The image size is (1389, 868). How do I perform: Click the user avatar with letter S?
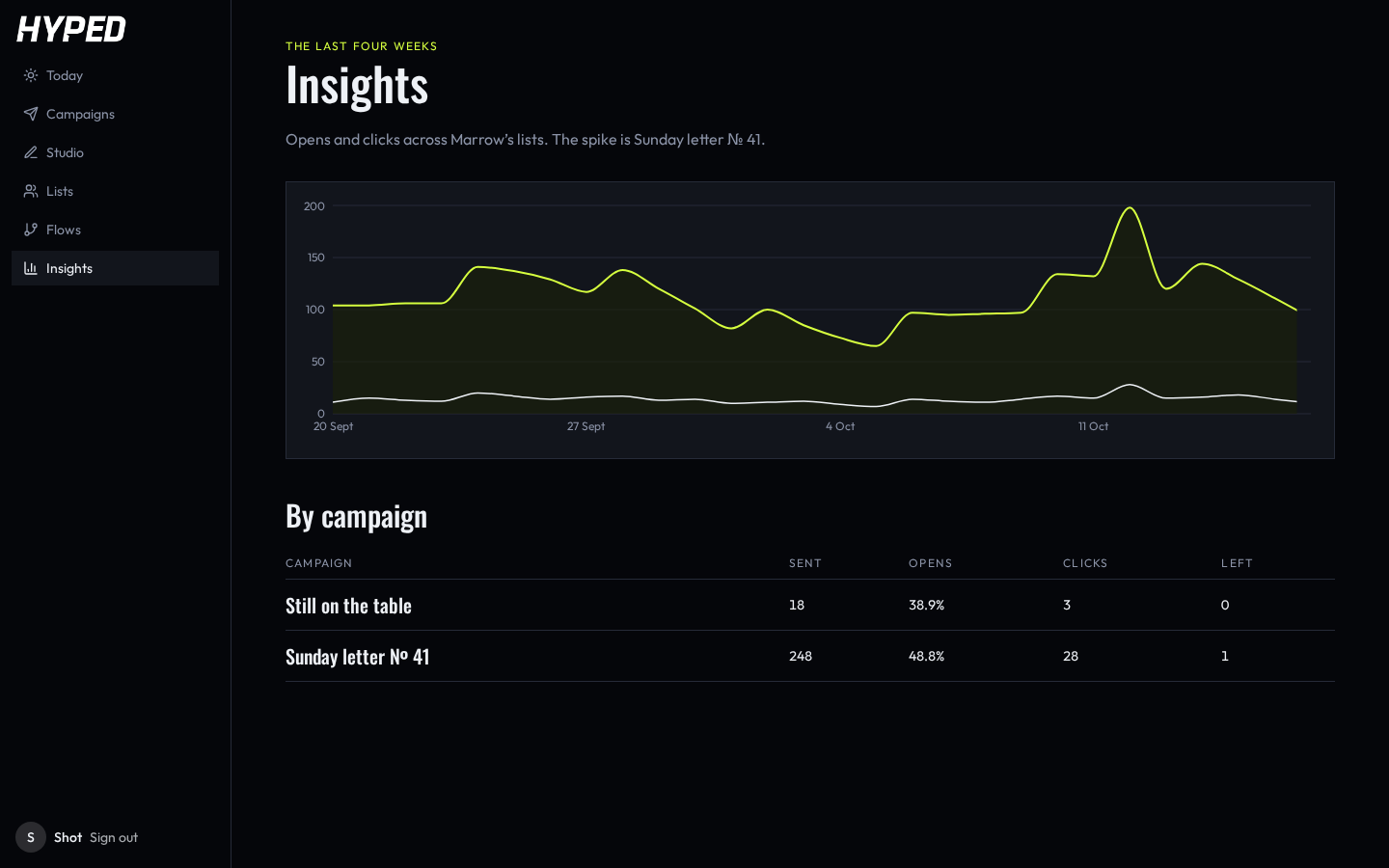[31, 837]
